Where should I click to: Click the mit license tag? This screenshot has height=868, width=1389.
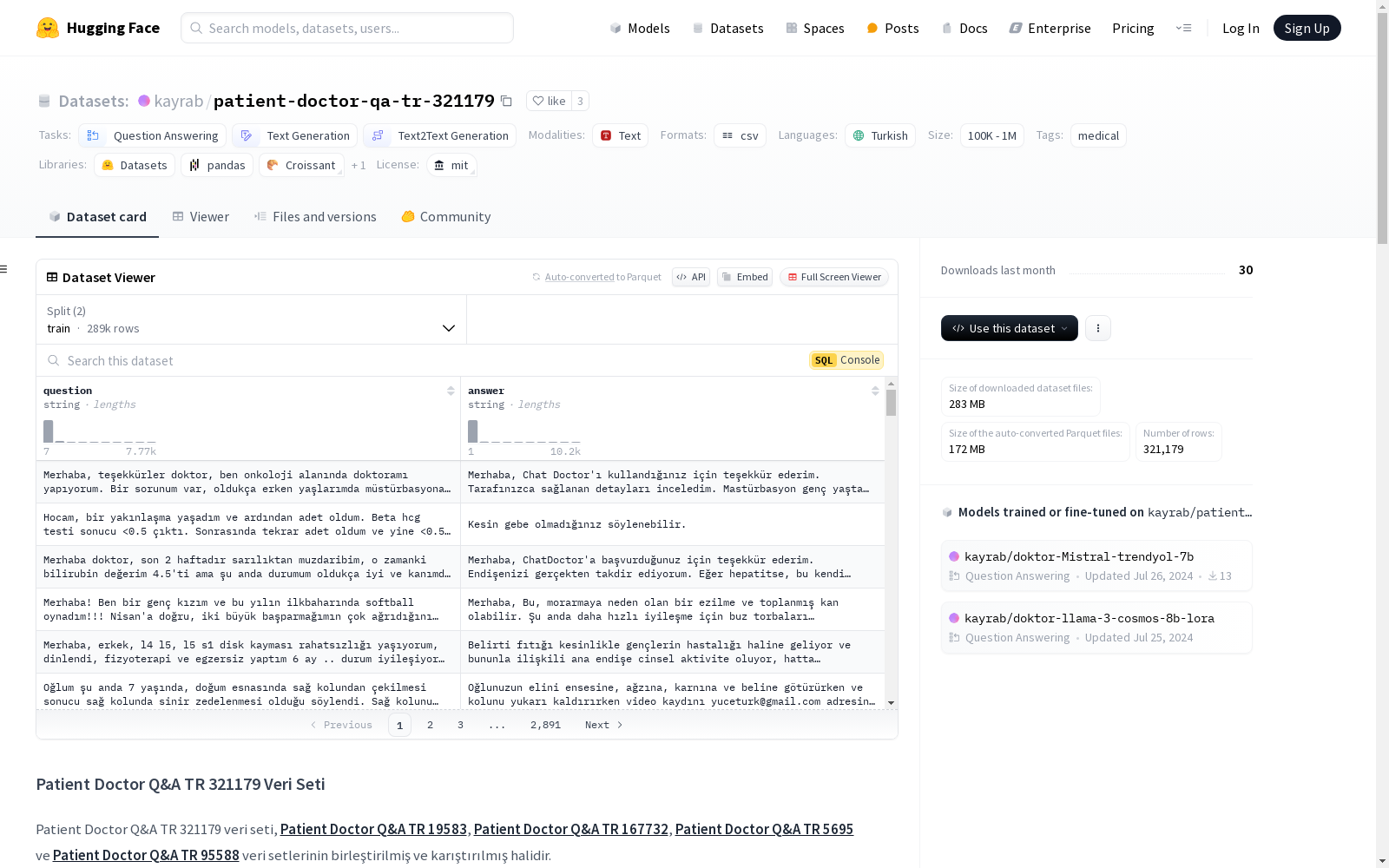click(x=451, y=165)
